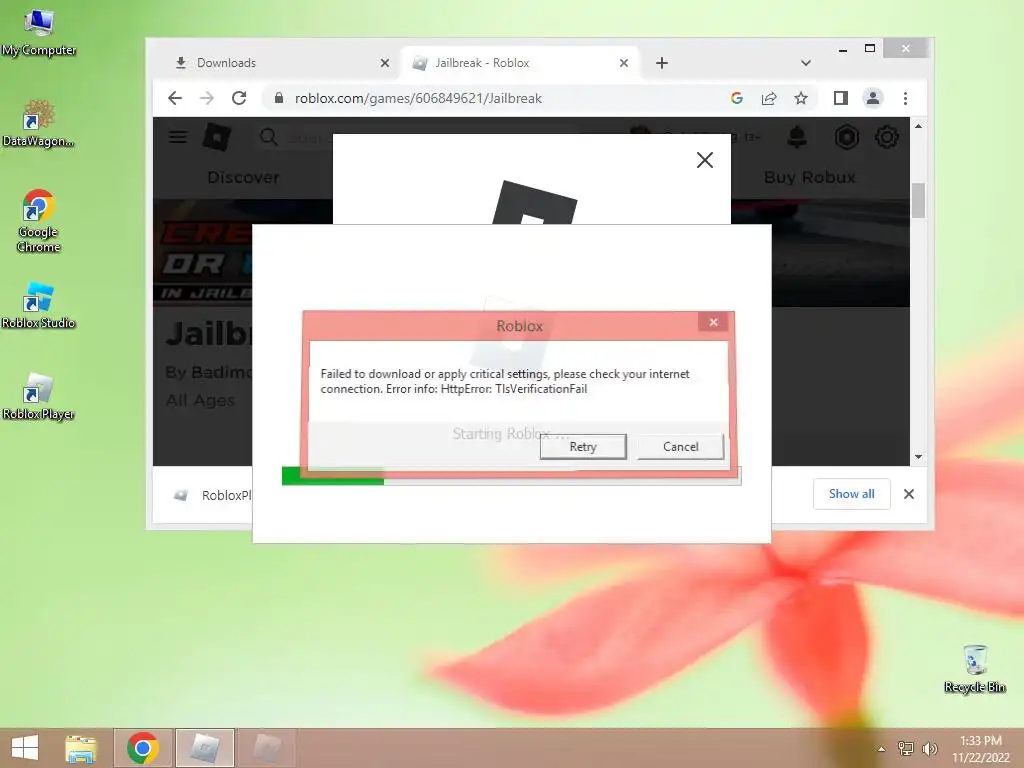Screen dimensions: 1024x768
Task: Click the site lock icon
Action: point(279,98)
